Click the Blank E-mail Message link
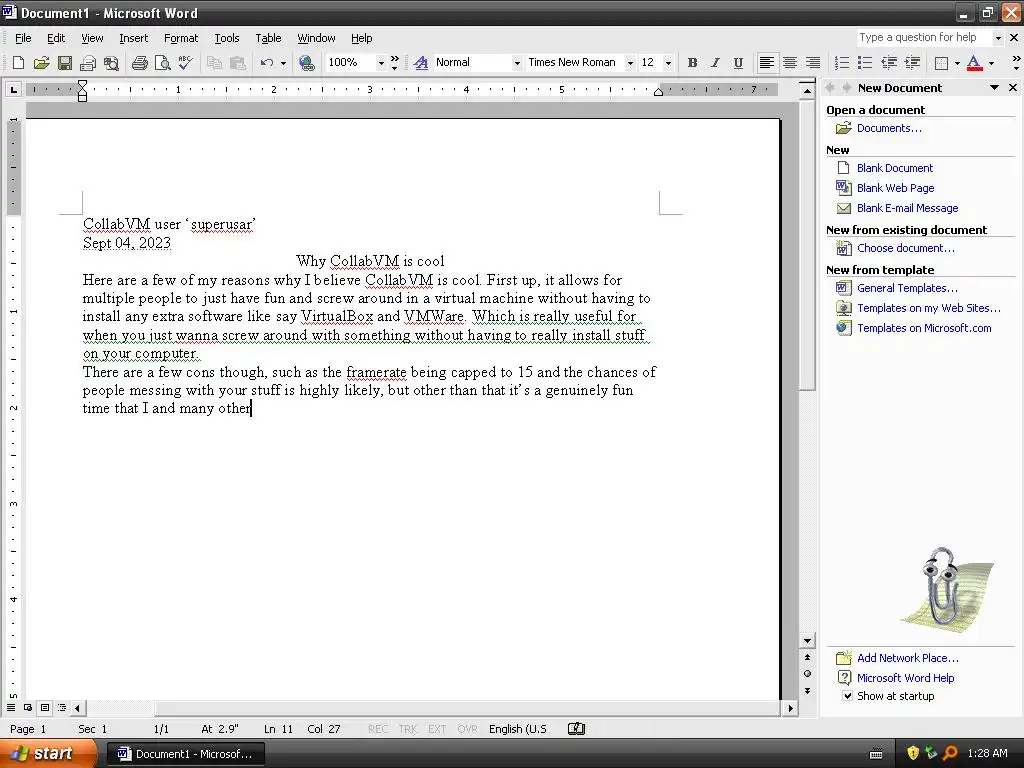The width and height of the screenshot is (1024, 768). [908, 208]
